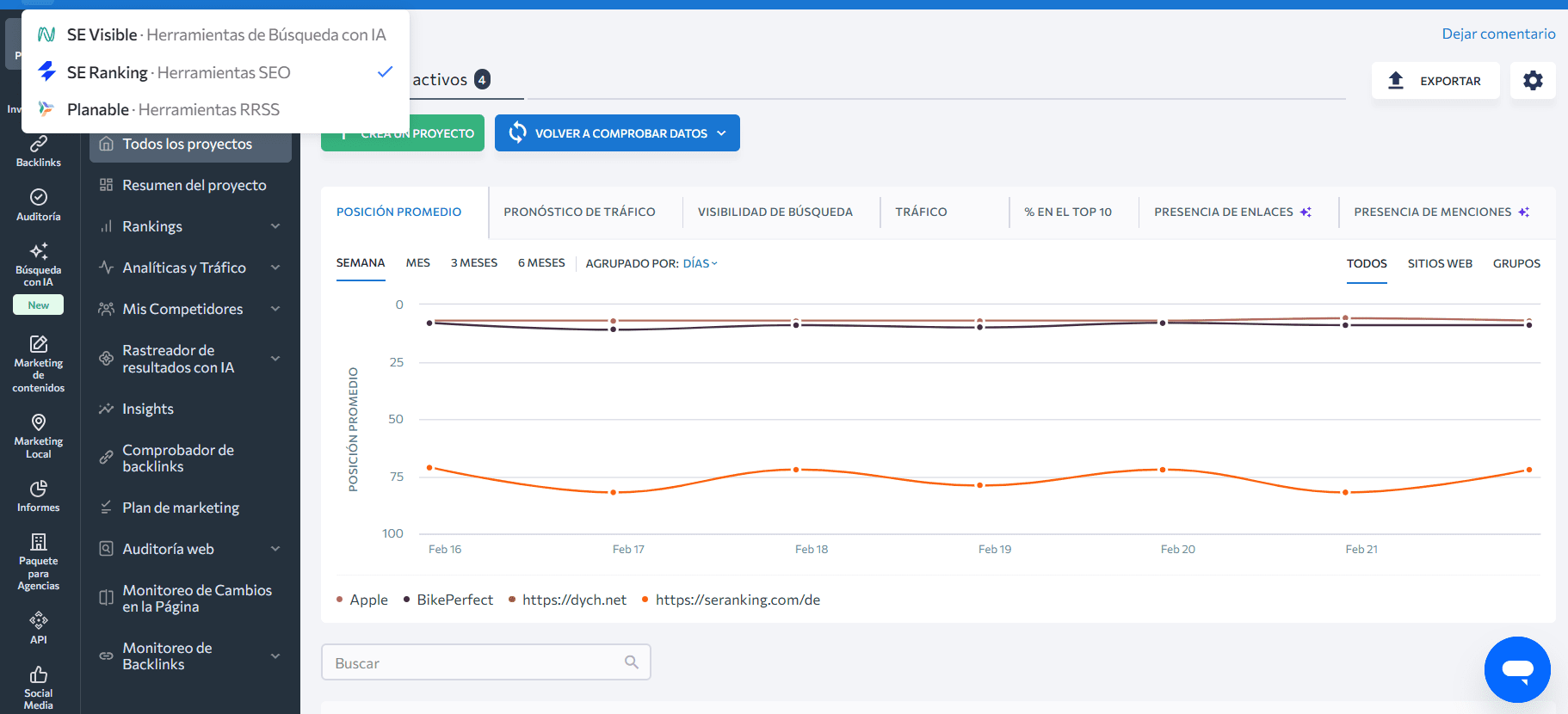Image resolution: width=1568 pixels, height=714 pixels.
Task: Click the Feb 18 orange data point
Action: [796, 470]
